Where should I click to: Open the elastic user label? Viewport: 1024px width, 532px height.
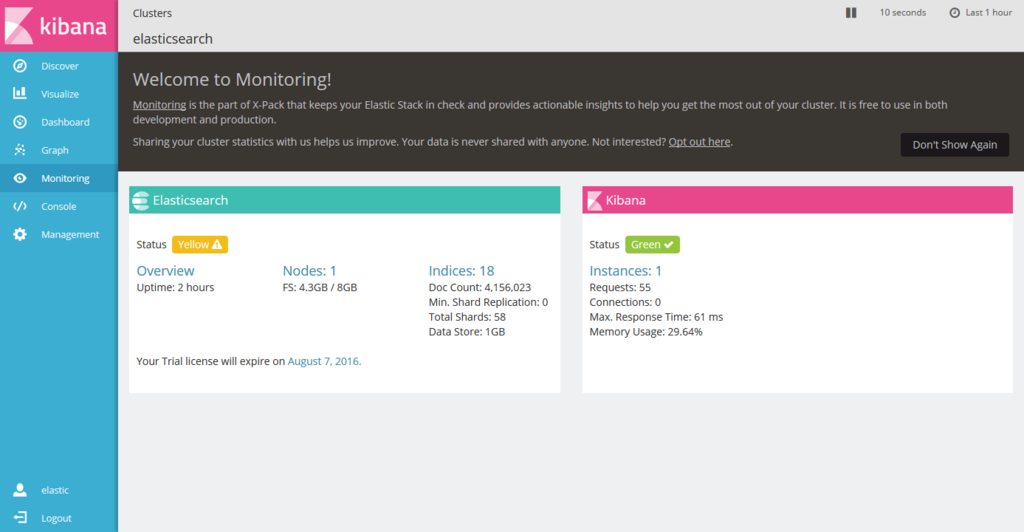(x=55, y=490)
